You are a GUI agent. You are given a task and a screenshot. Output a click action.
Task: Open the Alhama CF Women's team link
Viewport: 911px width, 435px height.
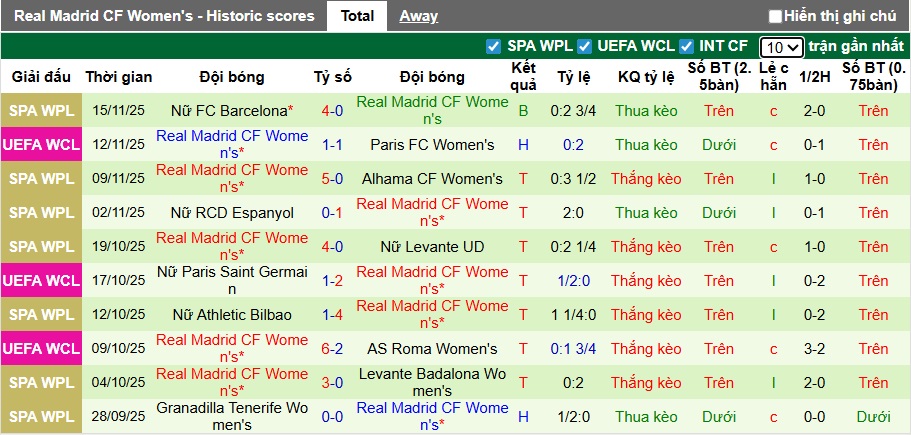pyautogui.click(x=432, y=179)
